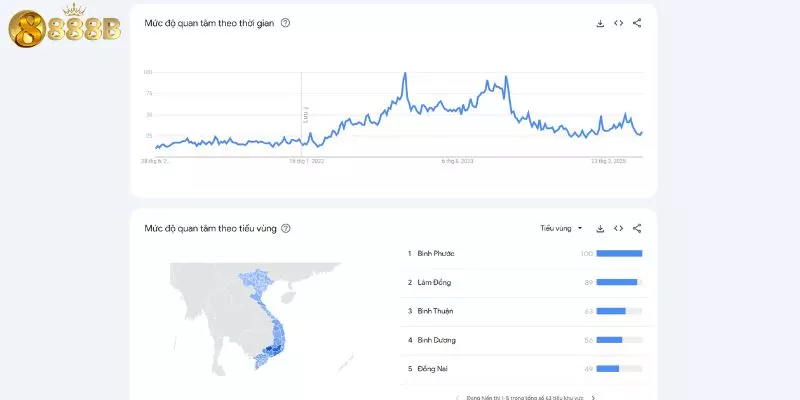The height and width of the screenshot is (400, 800).
Task: Open embed code for the subregion panel
Action: (x=619, y=228)
